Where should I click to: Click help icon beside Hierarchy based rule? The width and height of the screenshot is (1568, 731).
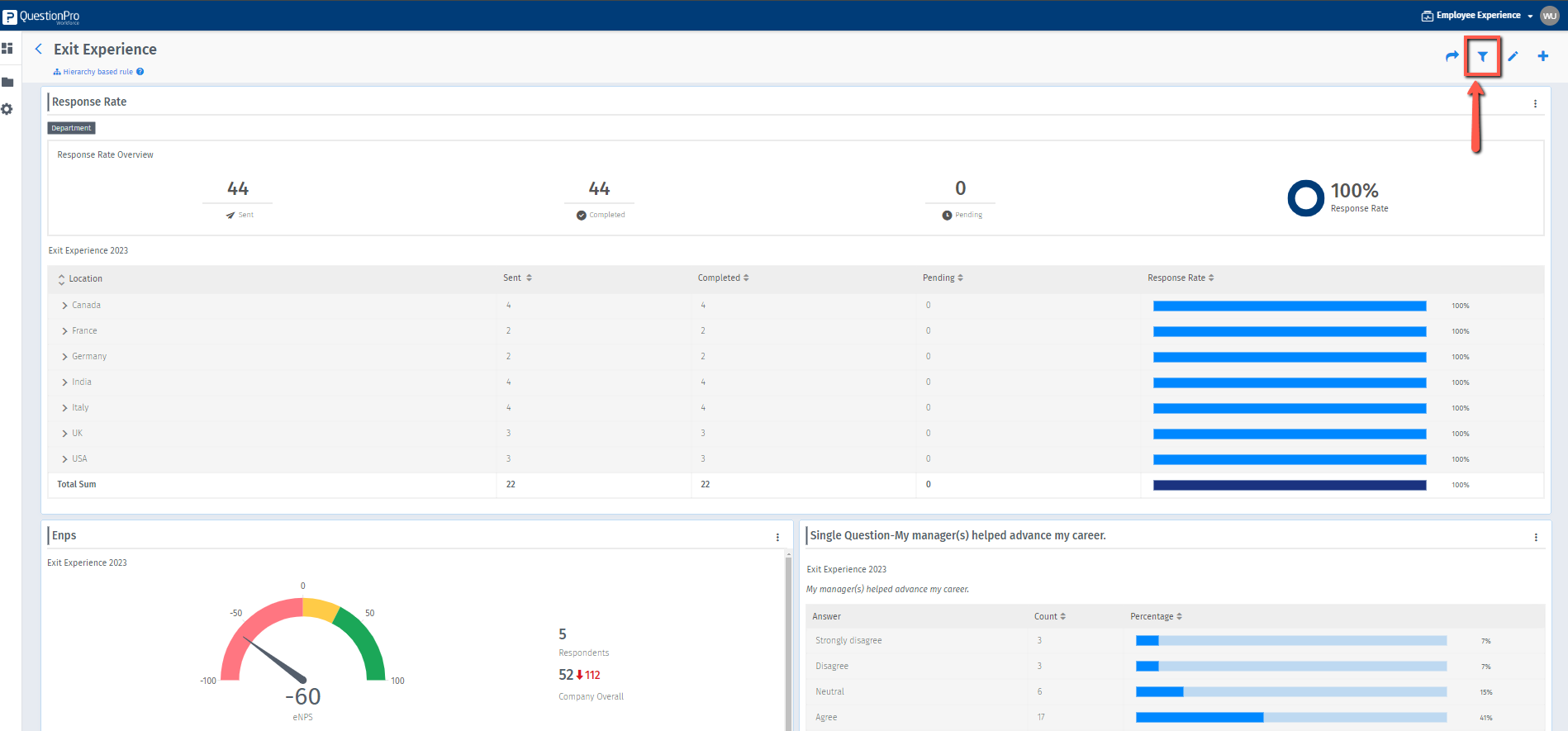(x=140, y=72)
